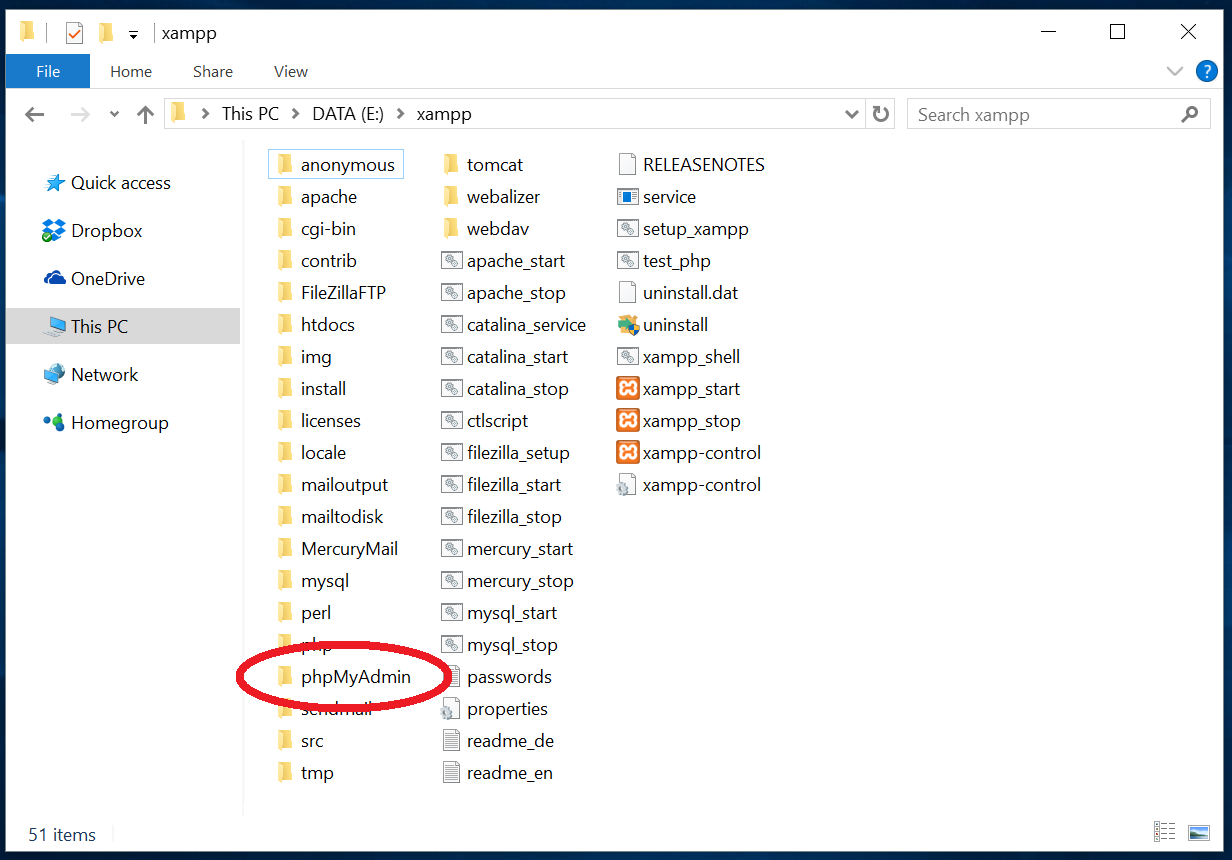Select Homegroup in the navigation pane

coord(105,423)
